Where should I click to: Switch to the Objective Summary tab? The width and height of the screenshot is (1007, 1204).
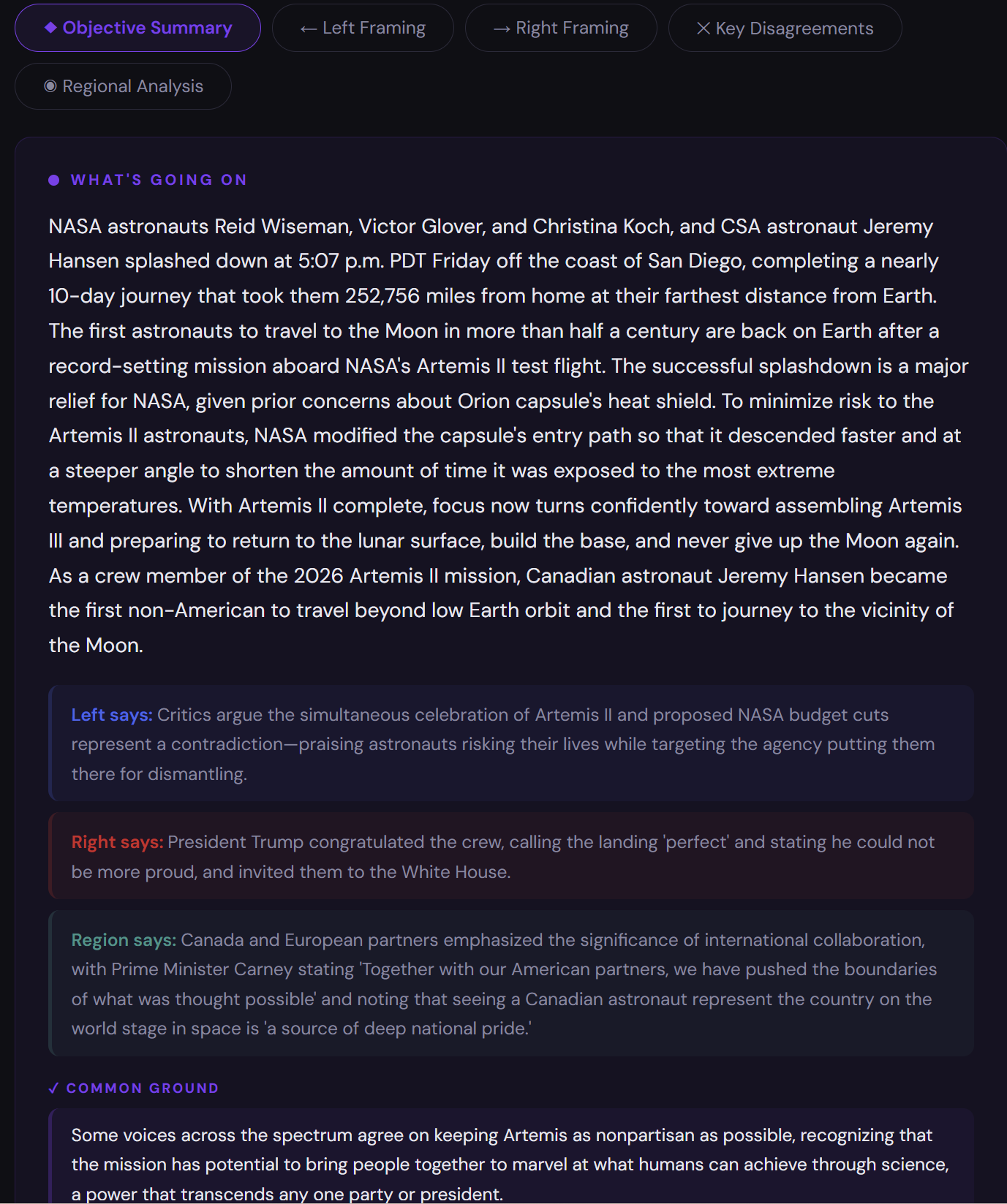137,28
